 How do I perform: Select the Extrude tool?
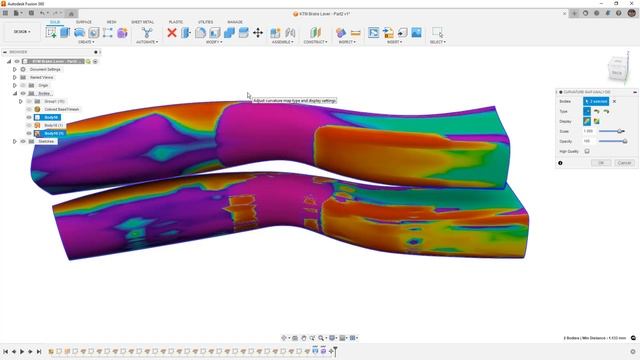65,33
